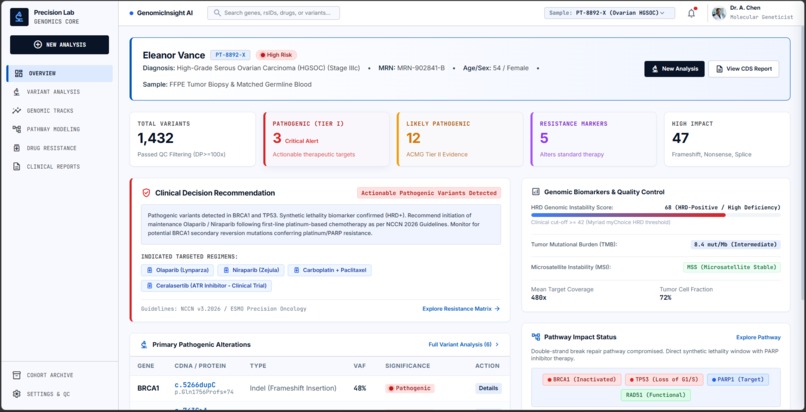The width and height of the screenshot is (806, 412).
Task: Open the Total Variants card
Action: click(x=193, y=139)
